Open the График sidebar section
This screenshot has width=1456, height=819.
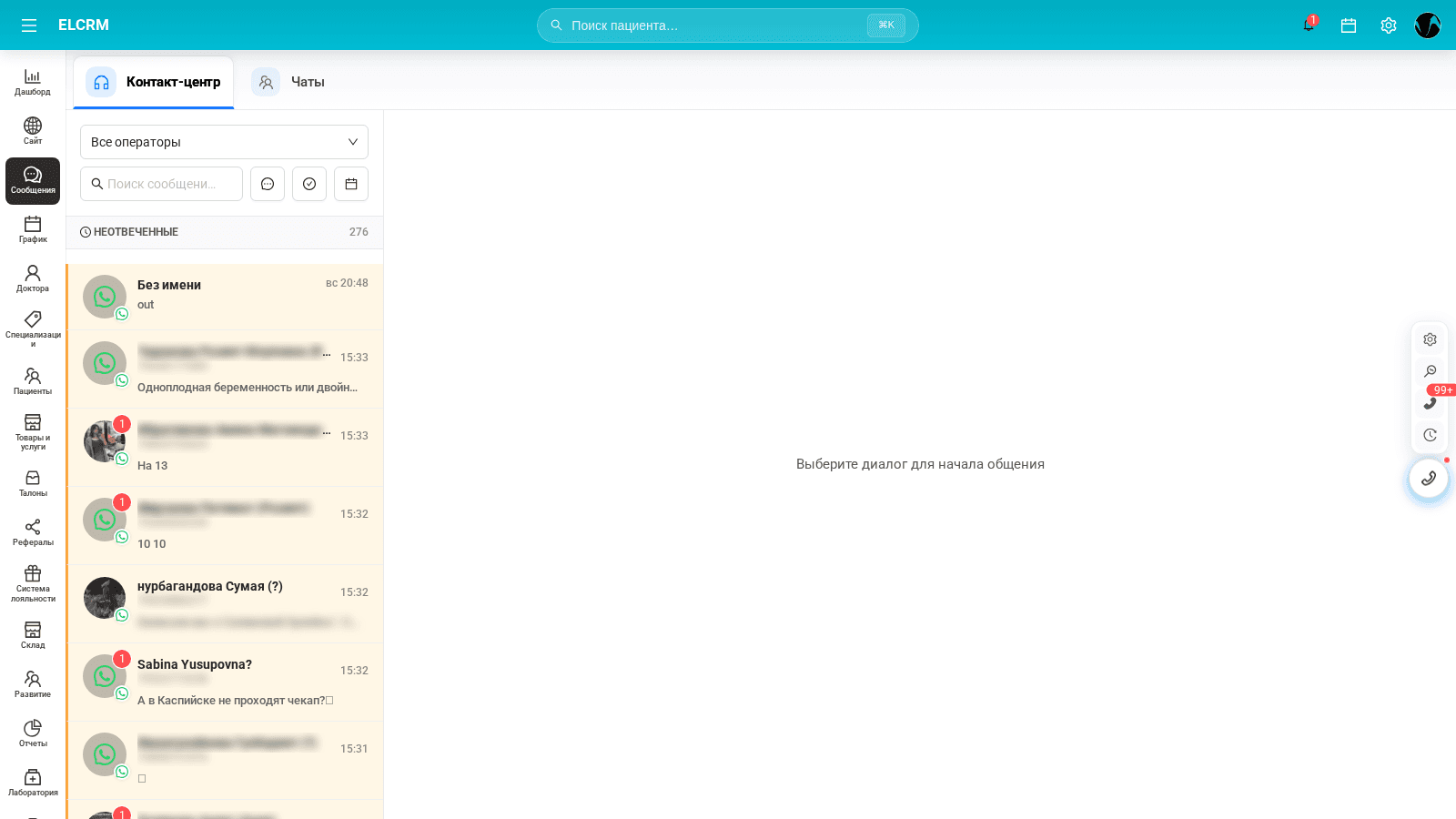point(33,229)
